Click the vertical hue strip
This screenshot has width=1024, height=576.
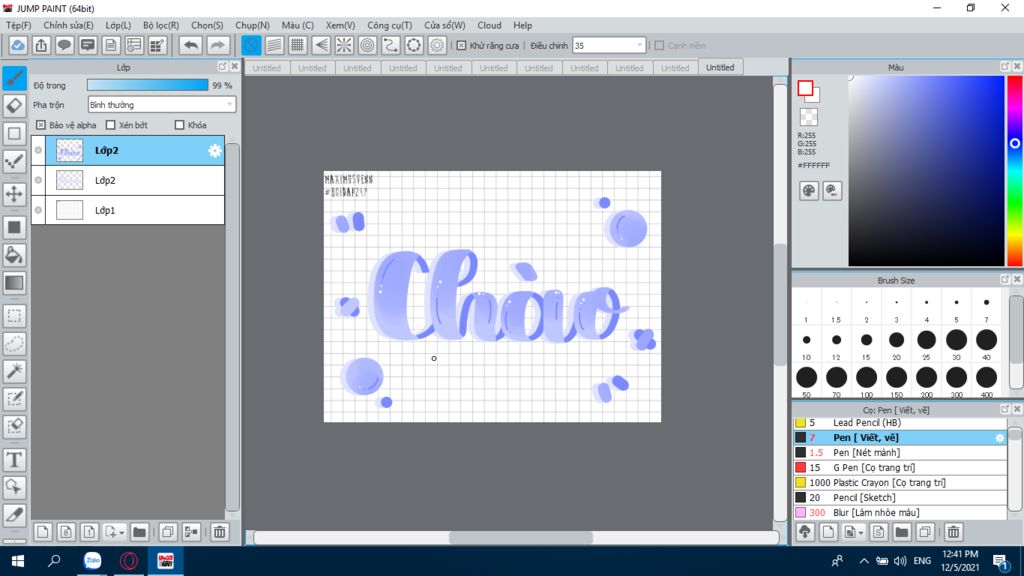[1015, 171]
